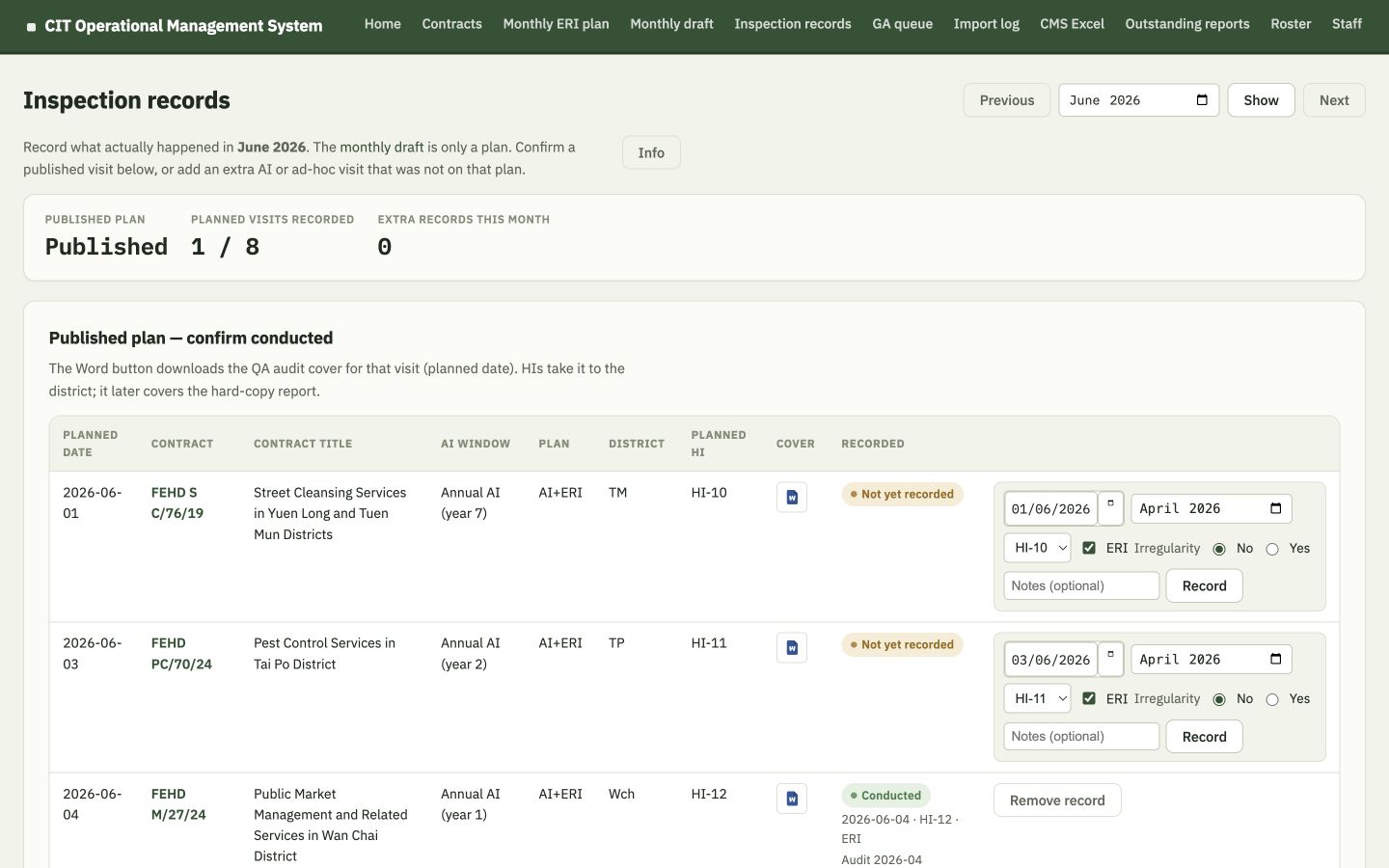
Task: Open the Contracts page
Action: coord(451,24)
